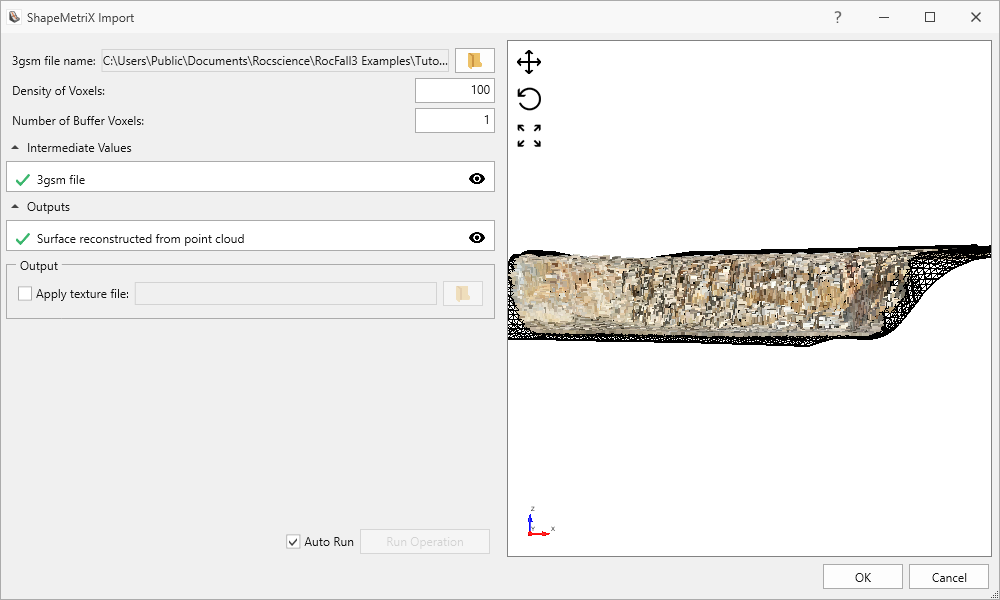
Task: Disable the Auto Run checkbox
Action: pos(293,542)
